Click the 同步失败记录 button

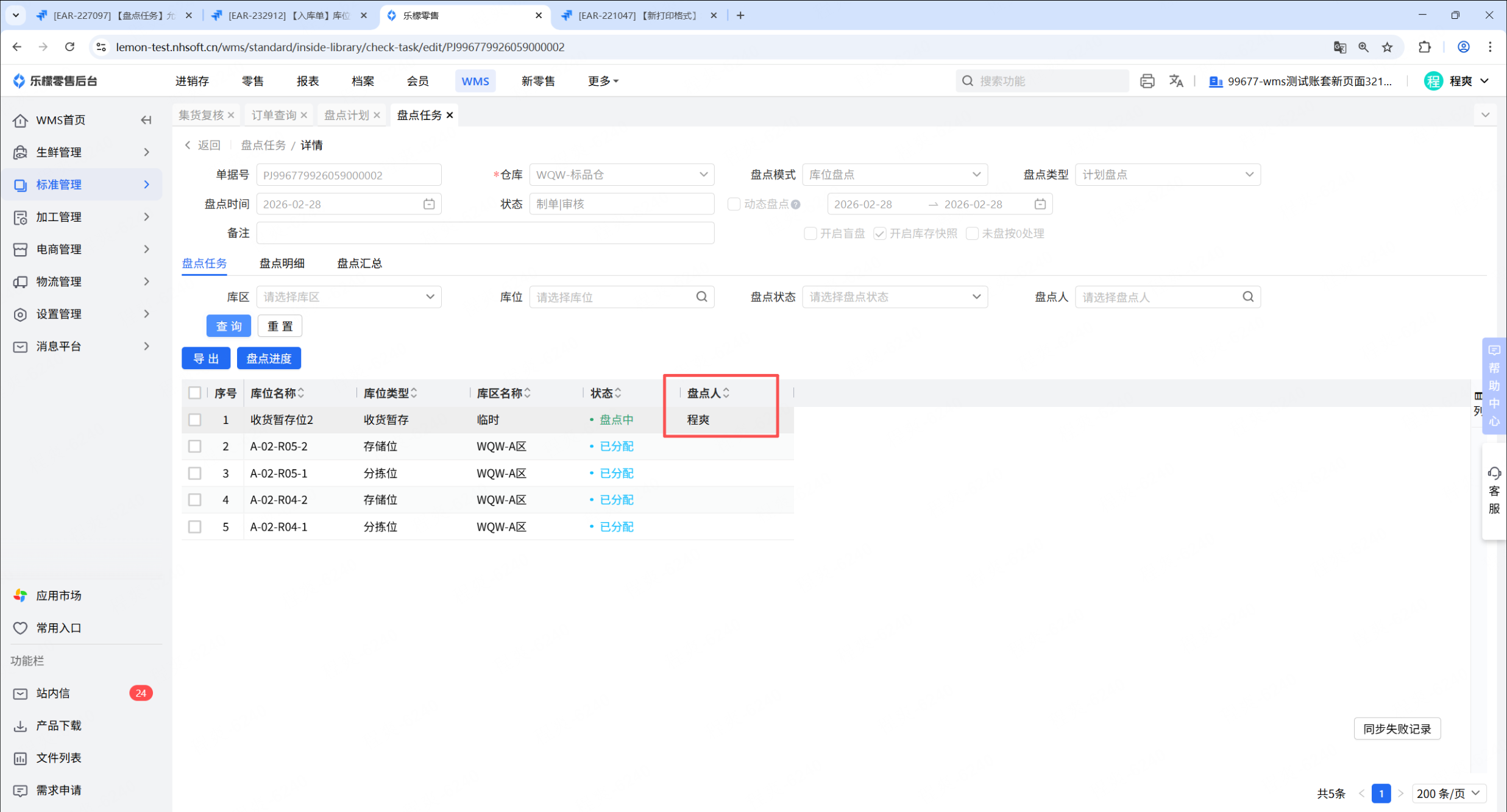point(1397,729)
